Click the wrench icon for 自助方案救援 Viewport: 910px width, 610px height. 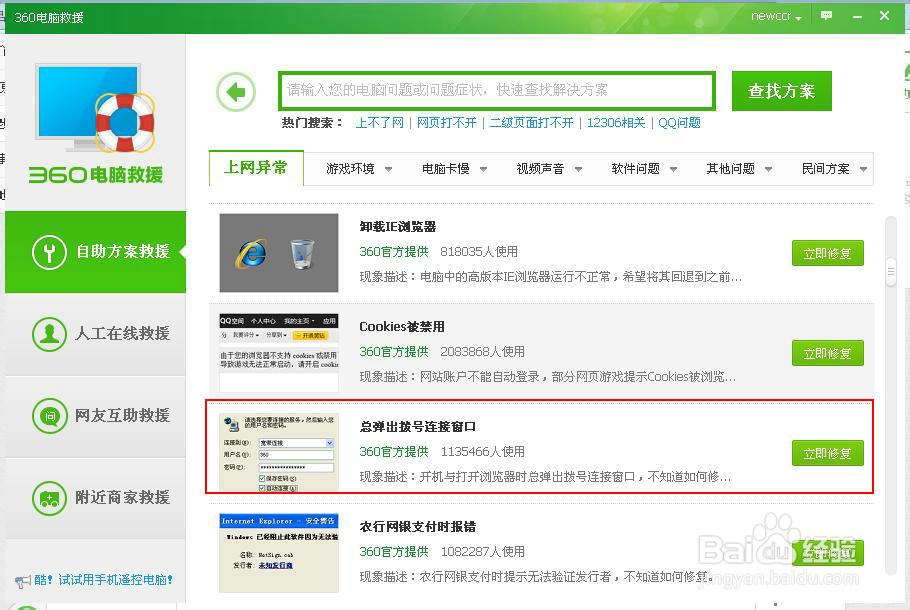tap(49, 252)
